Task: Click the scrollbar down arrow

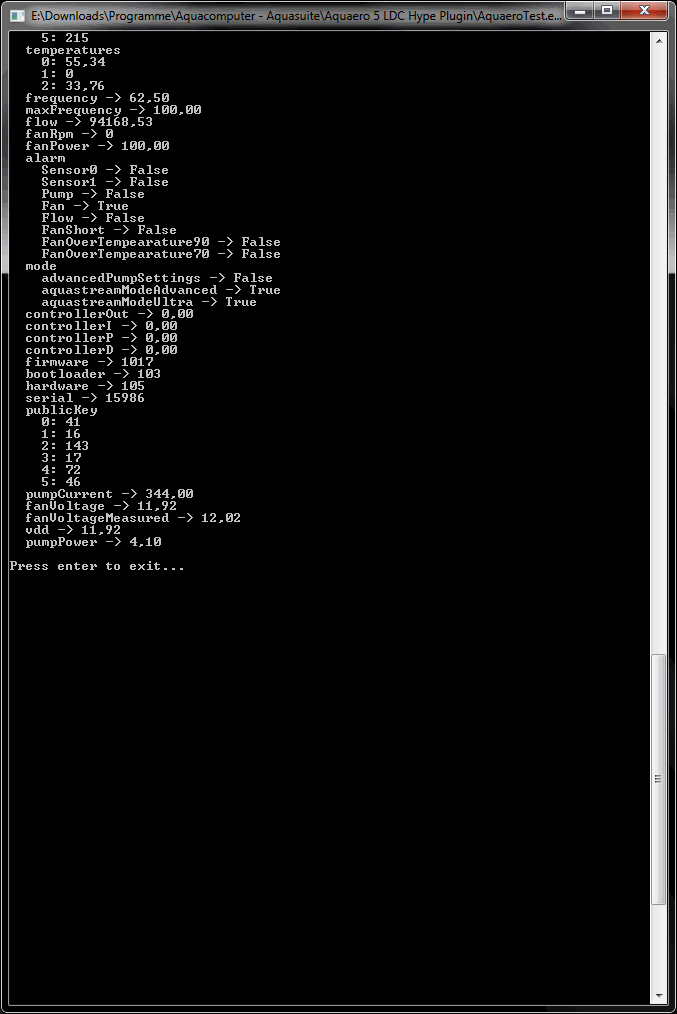Action: tap(658, 996)
